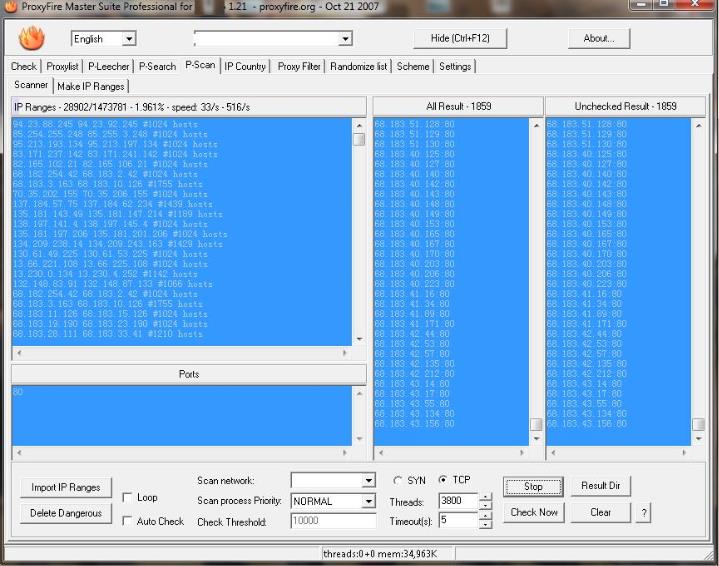Click the All Result - 1859 header
719x566 pixels.
(458, 106)
